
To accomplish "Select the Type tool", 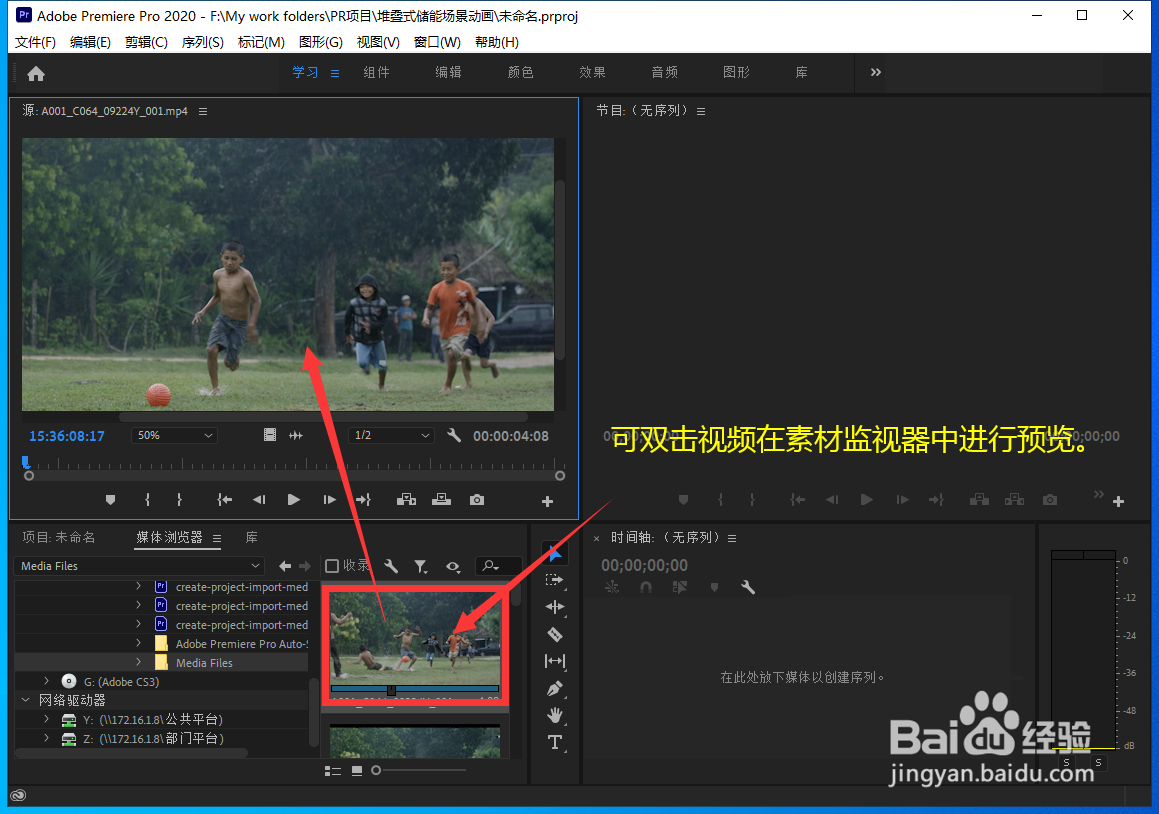I will click(x=556, y=742).
